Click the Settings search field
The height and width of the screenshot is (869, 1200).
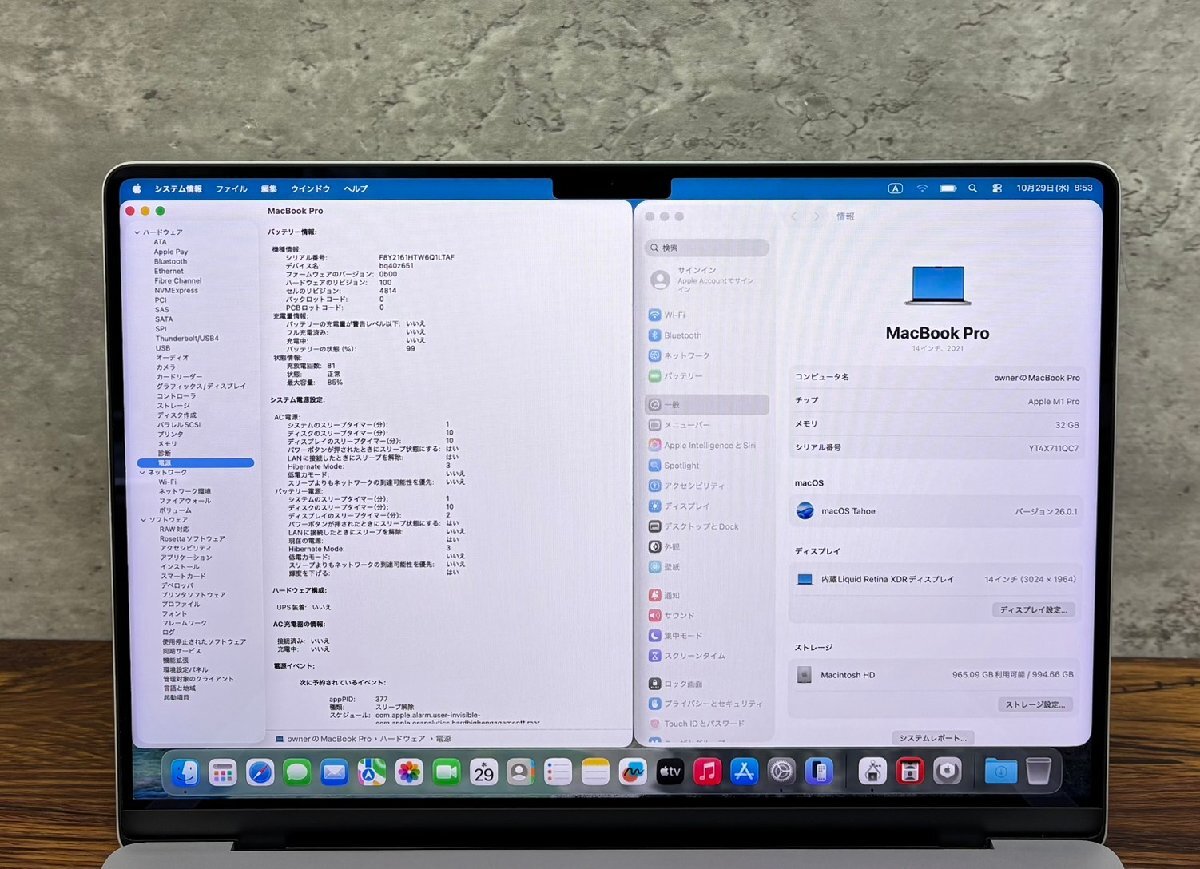[x=707, y=247]
